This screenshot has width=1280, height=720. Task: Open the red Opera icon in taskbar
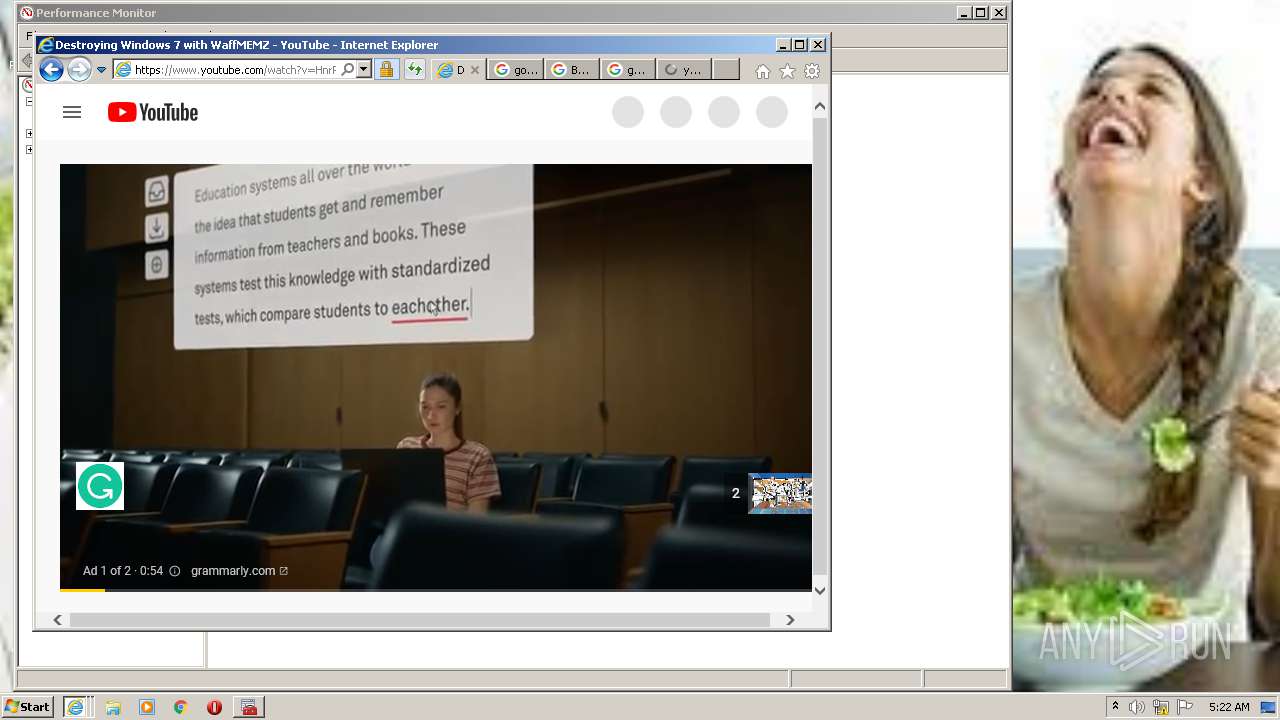coord(214,707)
